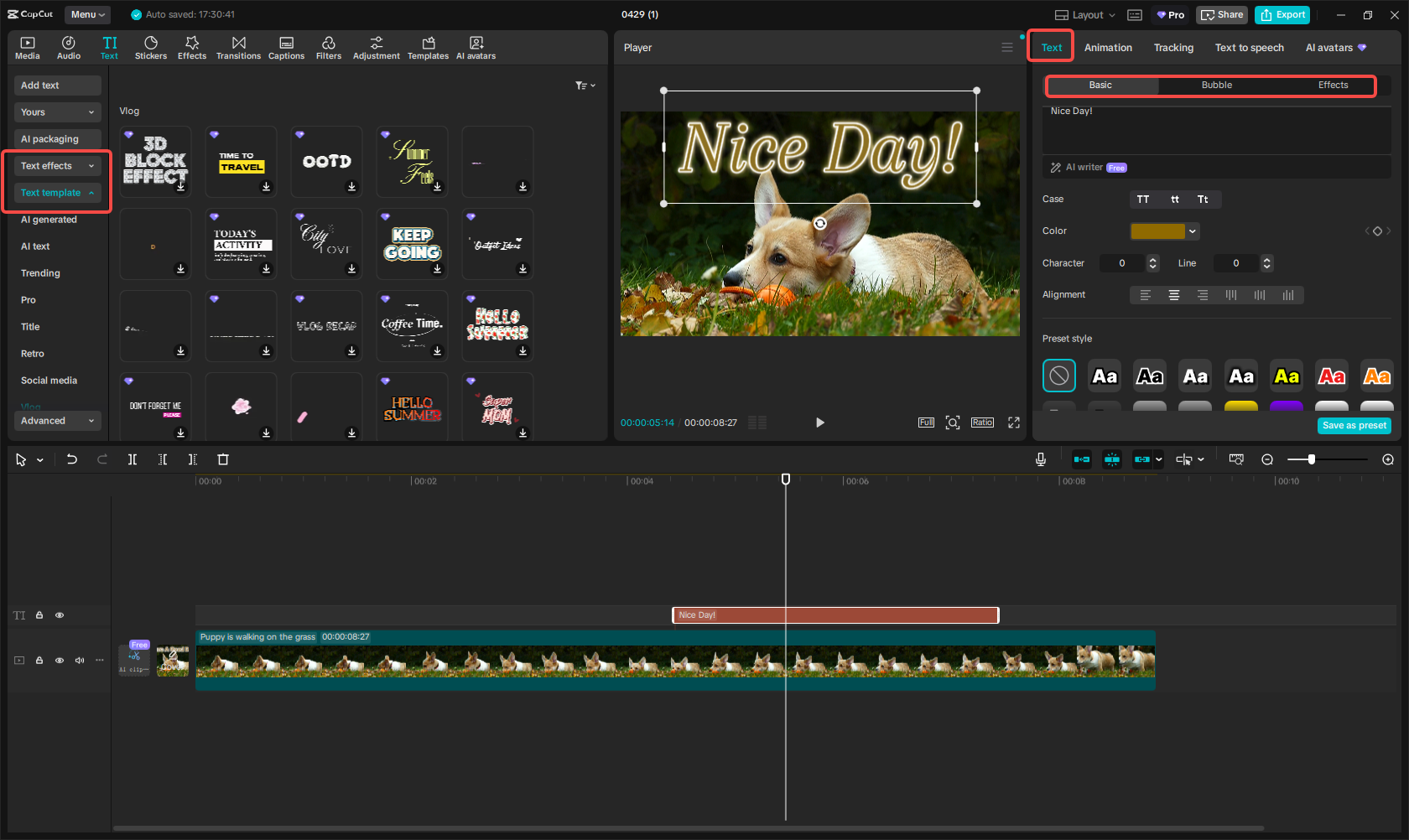Image resolution: width=1409 pixels, height=840 pixels.
Task: Click the fullscreen expand icon in player
Action: (1014, 423)
